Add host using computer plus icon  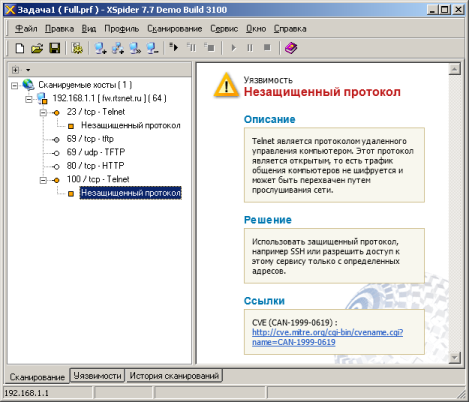coord(100,48)
